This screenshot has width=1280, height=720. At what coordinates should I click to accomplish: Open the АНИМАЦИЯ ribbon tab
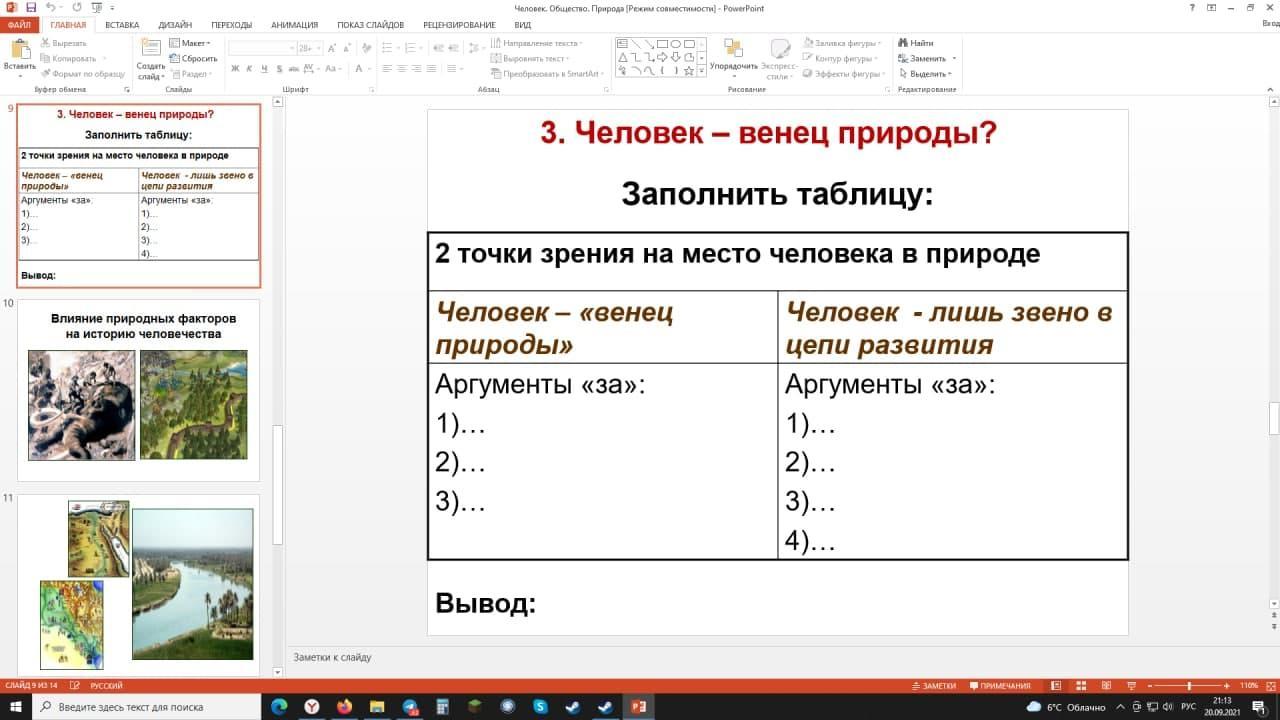[294, 25]
